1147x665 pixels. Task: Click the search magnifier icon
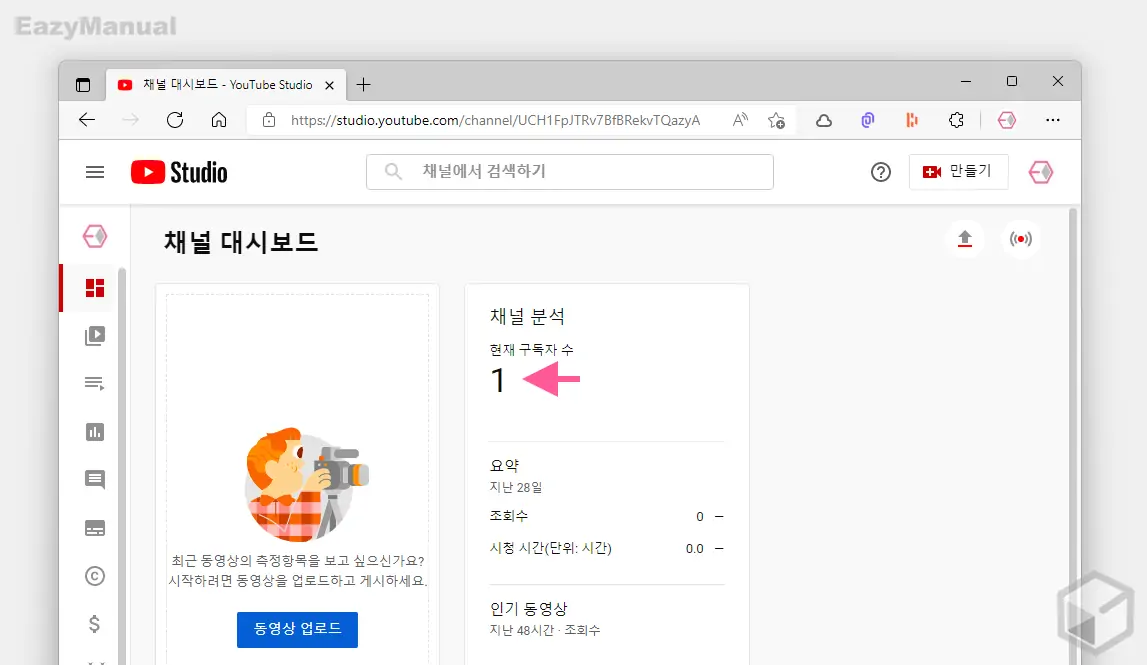point(393,172)
